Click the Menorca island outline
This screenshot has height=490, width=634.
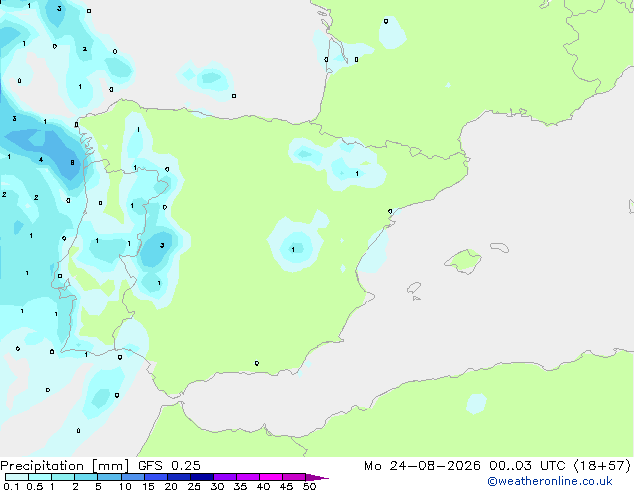[500, 247]
